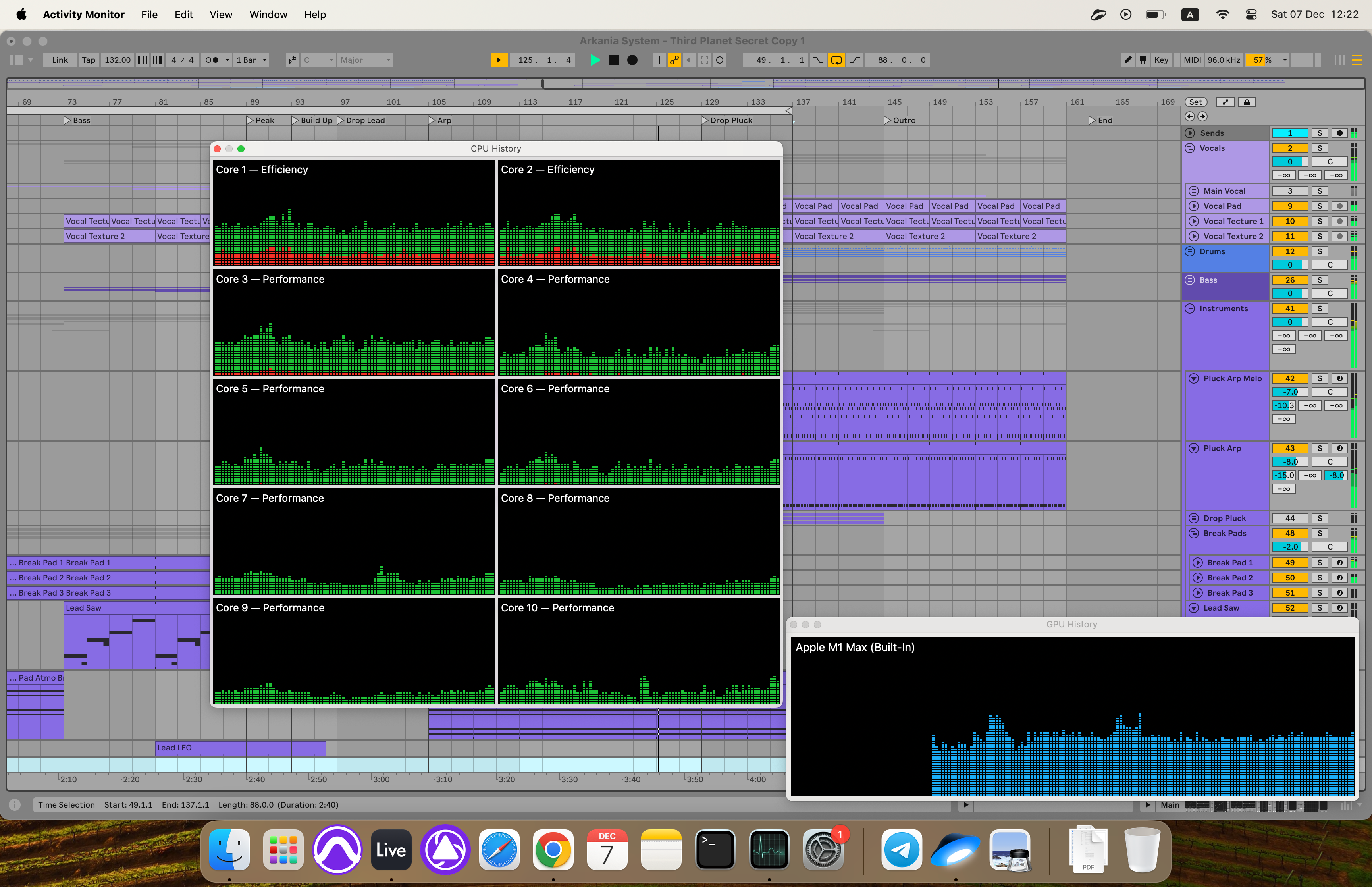This screenshot has height=887, width=1372.
Task: Toggle the Follow playback button
Action: (500, 60)
